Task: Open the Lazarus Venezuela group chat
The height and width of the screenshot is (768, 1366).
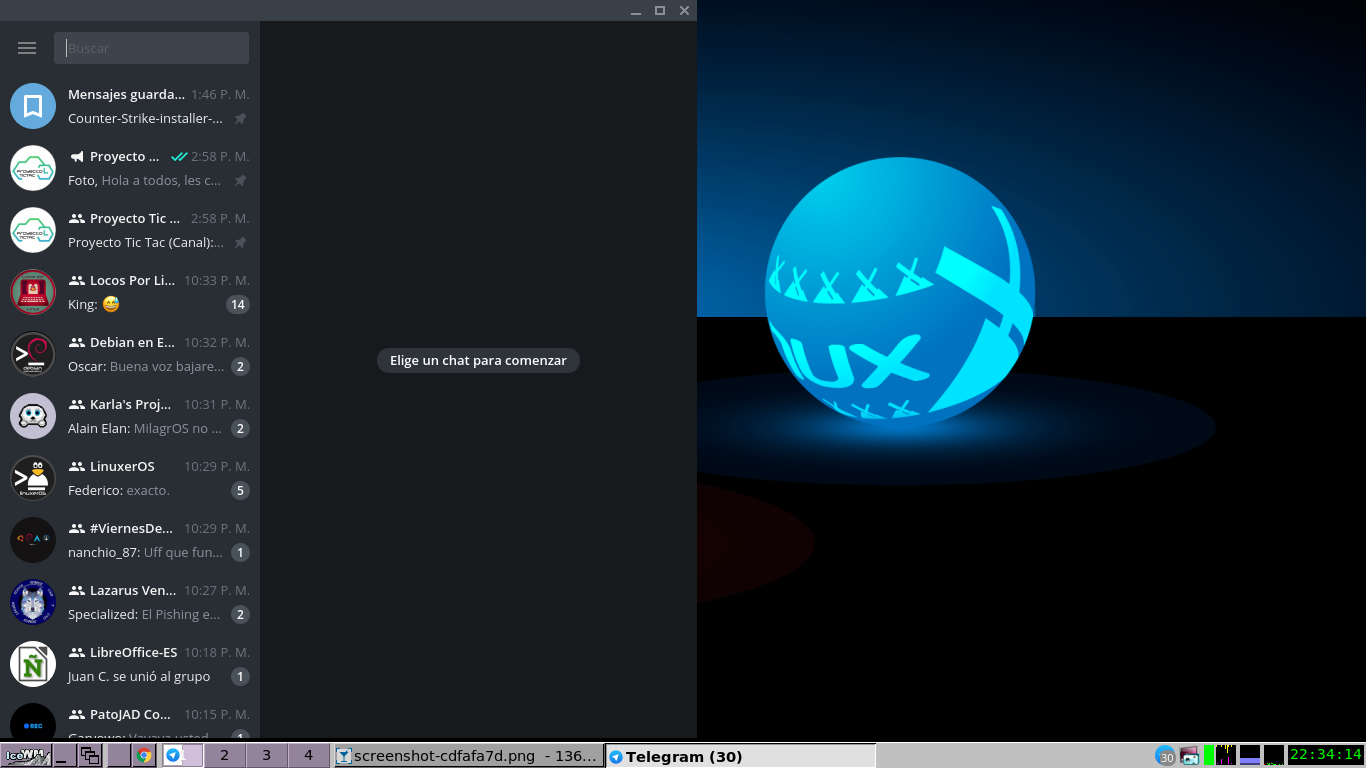Action: (130, 602)
